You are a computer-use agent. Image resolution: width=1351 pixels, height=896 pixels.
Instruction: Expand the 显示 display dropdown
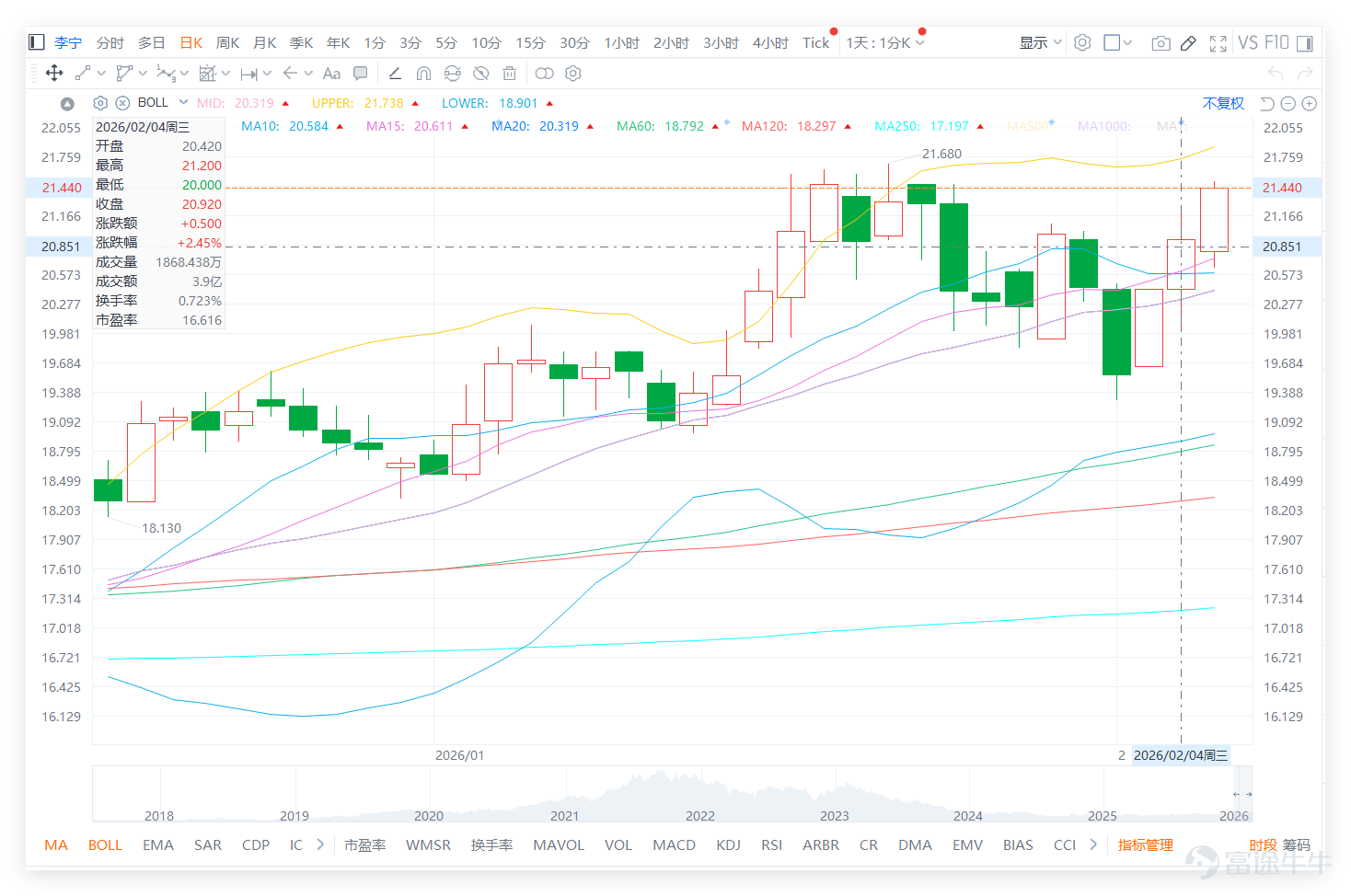pyautogui.click(x=1041, y=43)
